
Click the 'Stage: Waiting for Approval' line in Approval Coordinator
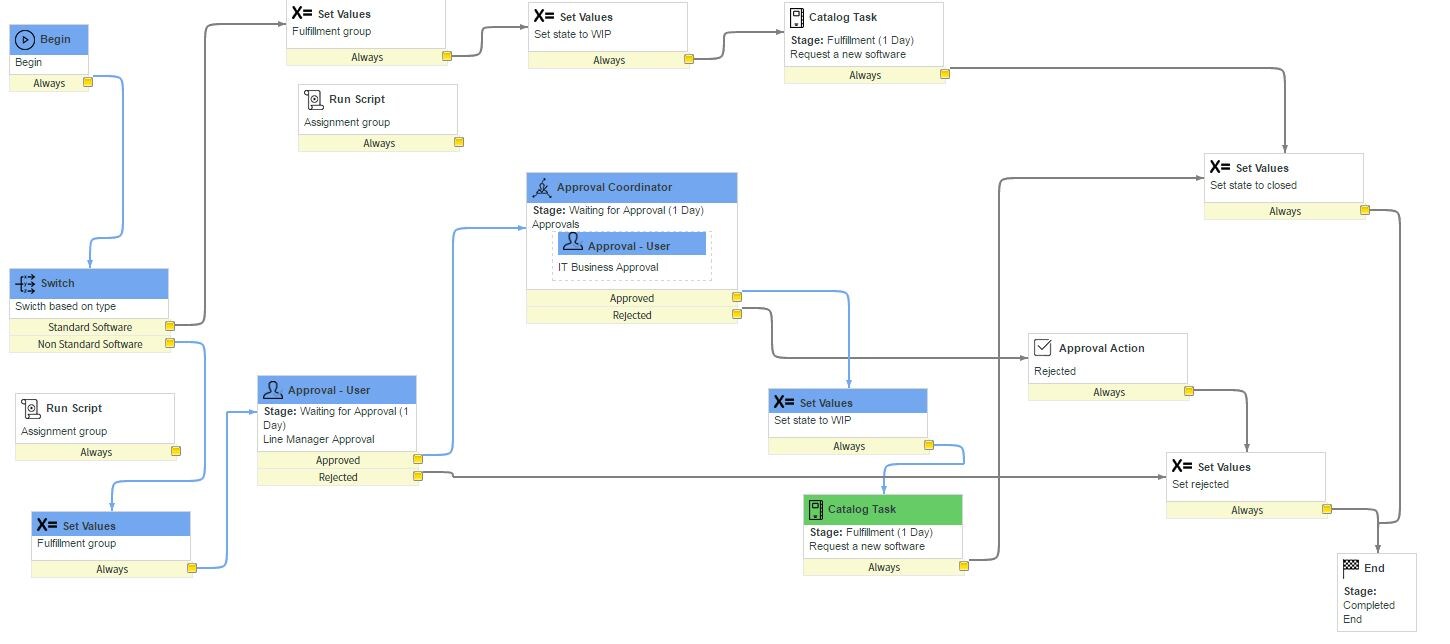[618, 210]
